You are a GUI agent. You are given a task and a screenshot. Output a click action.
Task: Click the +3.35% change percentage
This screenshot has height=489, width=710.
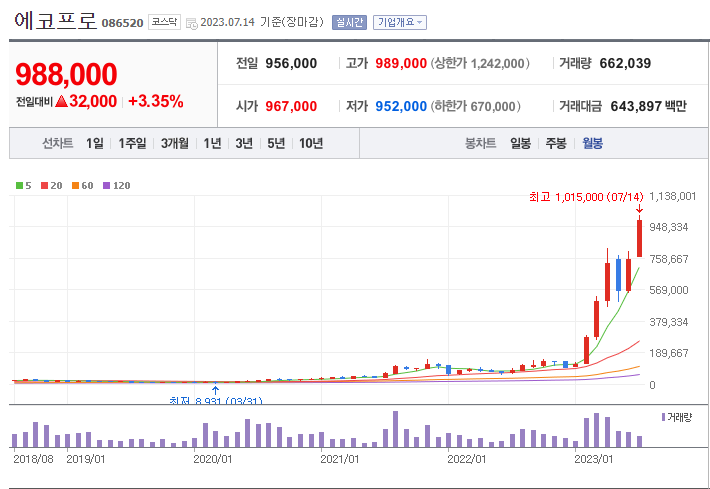pyautogui.click(x=156, y=101)
